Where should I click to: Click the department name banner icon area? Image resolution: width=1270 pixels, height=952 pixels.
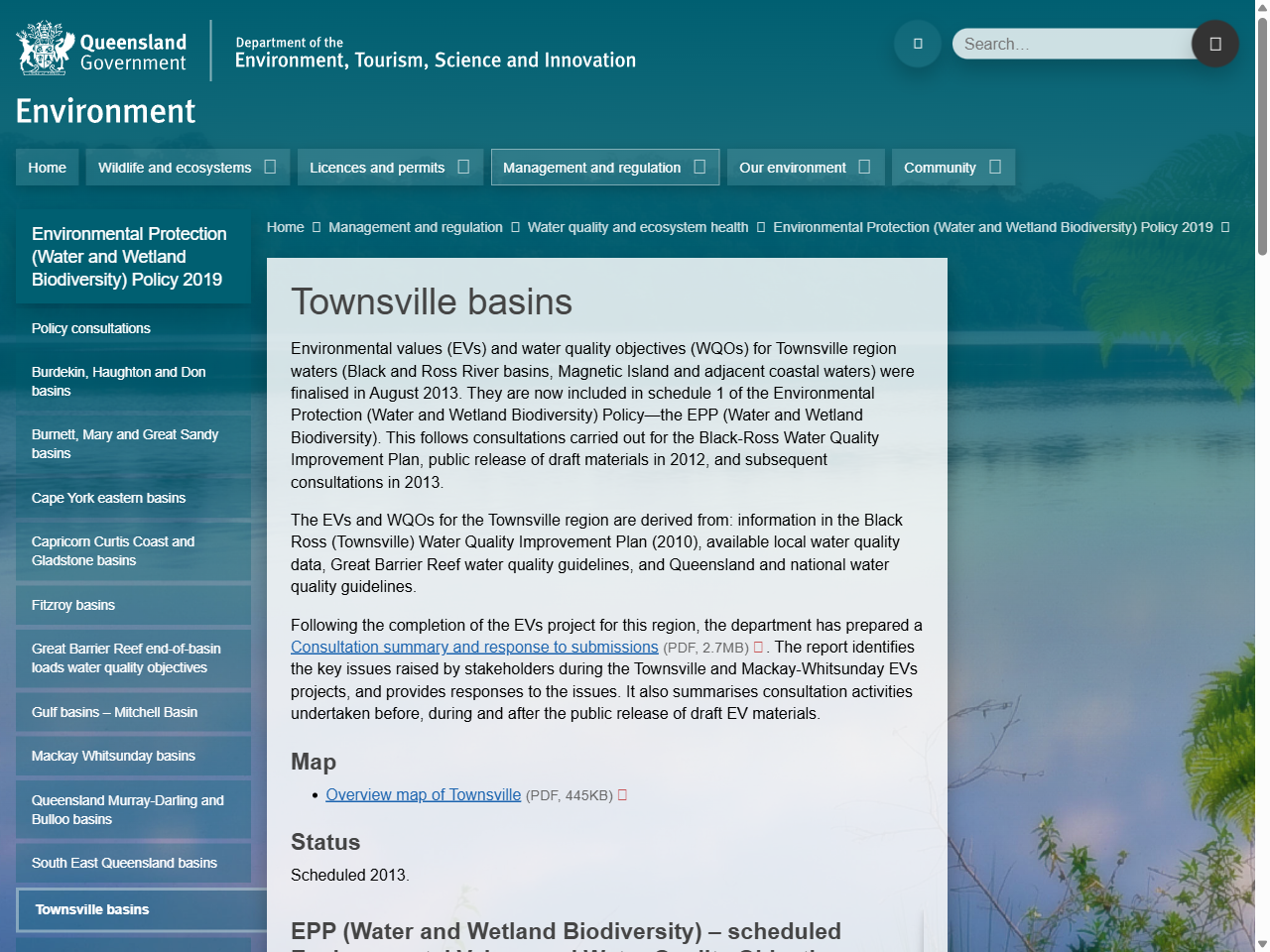(435, 52)
